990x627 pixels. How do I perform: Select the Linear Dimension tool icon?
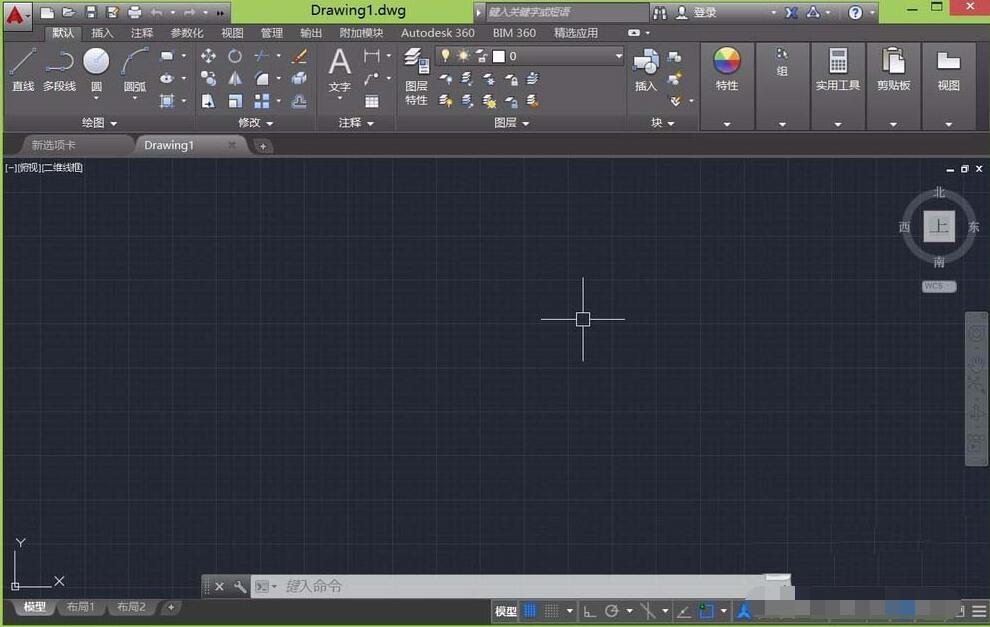[x=372, y=56]
